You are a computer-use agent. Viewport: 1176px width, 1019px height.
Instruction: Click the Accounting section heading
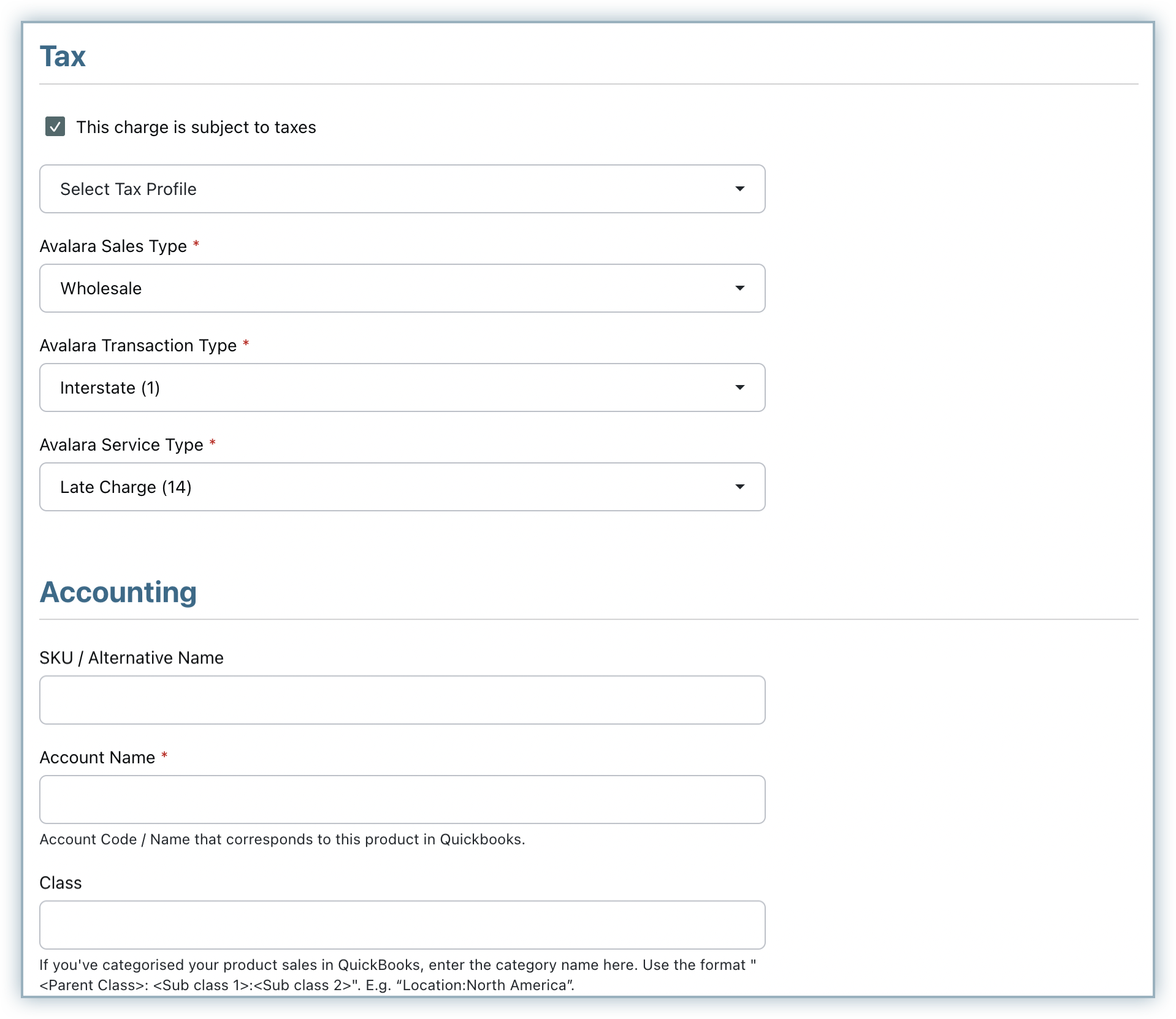click(x=118, y=592)
